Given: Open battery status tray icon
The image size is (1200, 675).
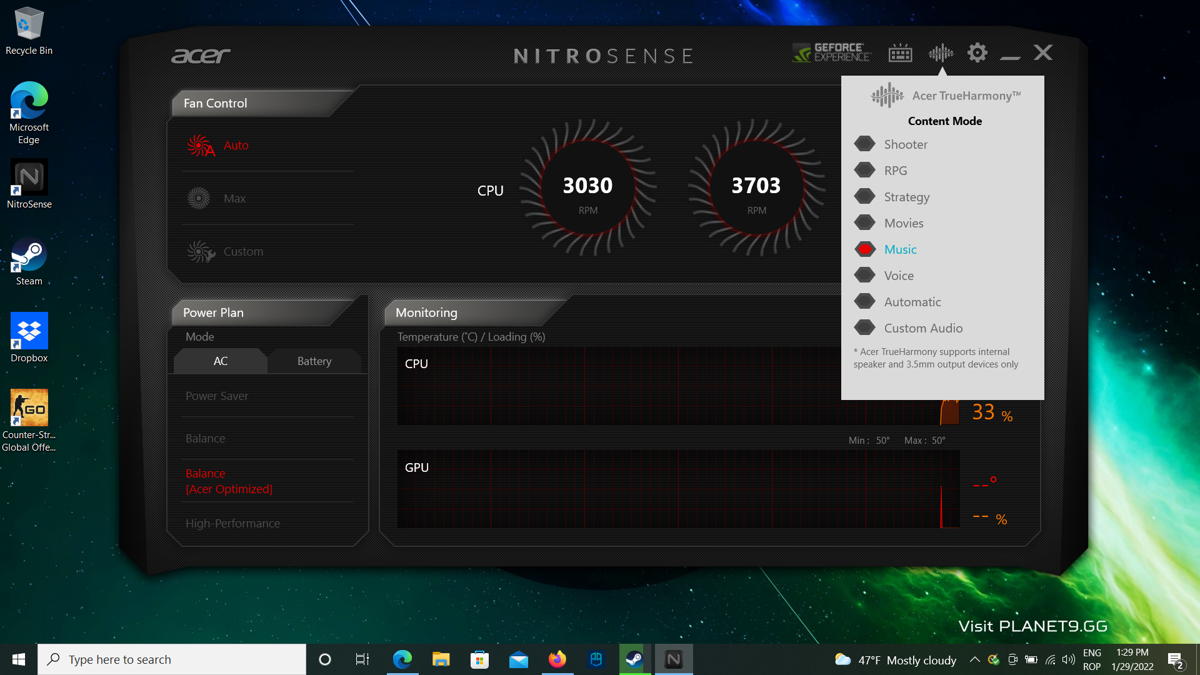Looking at the screenshot, I should point(1031,660).
